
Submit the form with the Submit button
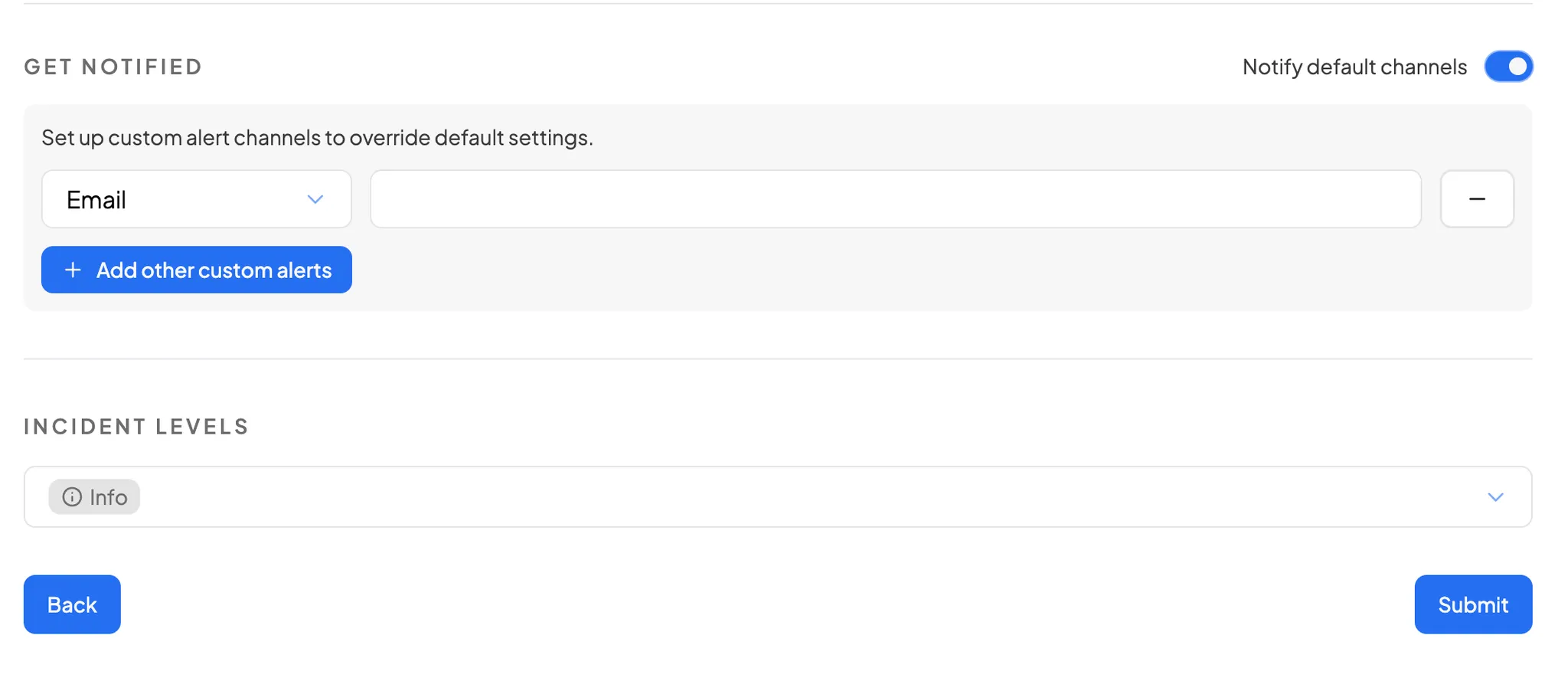tap(1472, 604)
